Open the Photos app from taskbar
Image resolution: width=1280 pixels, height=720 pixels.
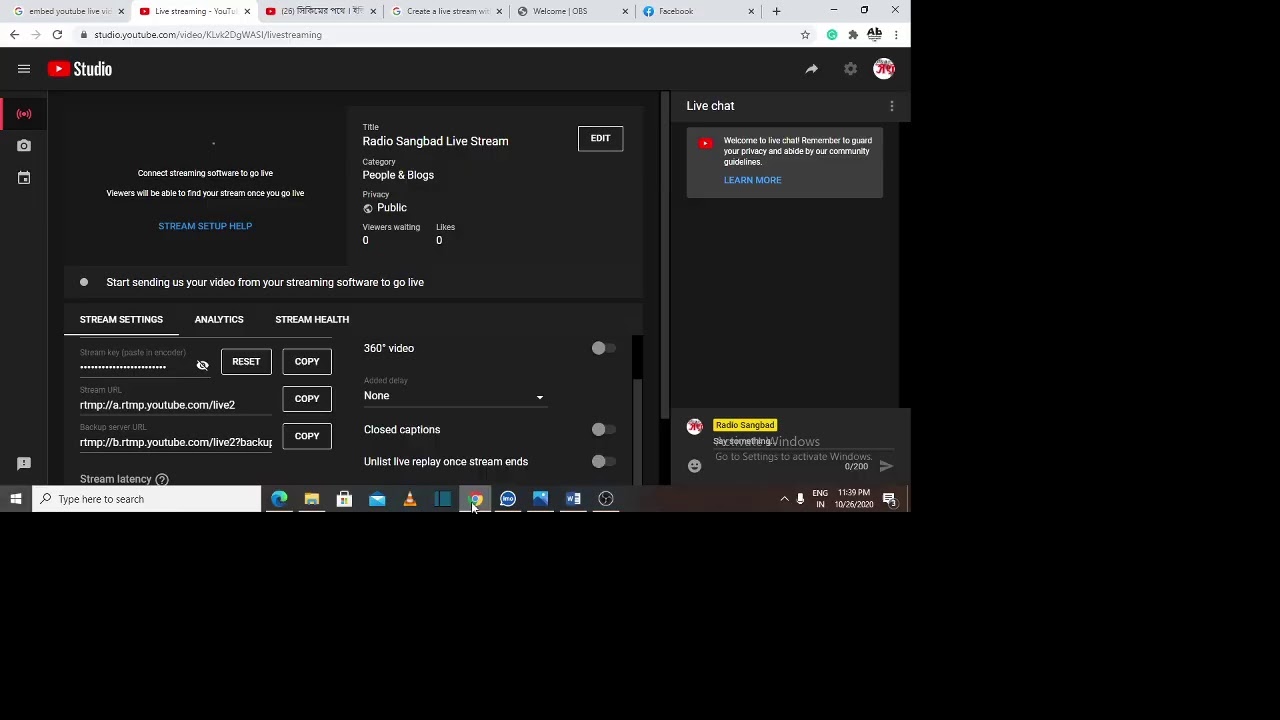coord(540,499)
